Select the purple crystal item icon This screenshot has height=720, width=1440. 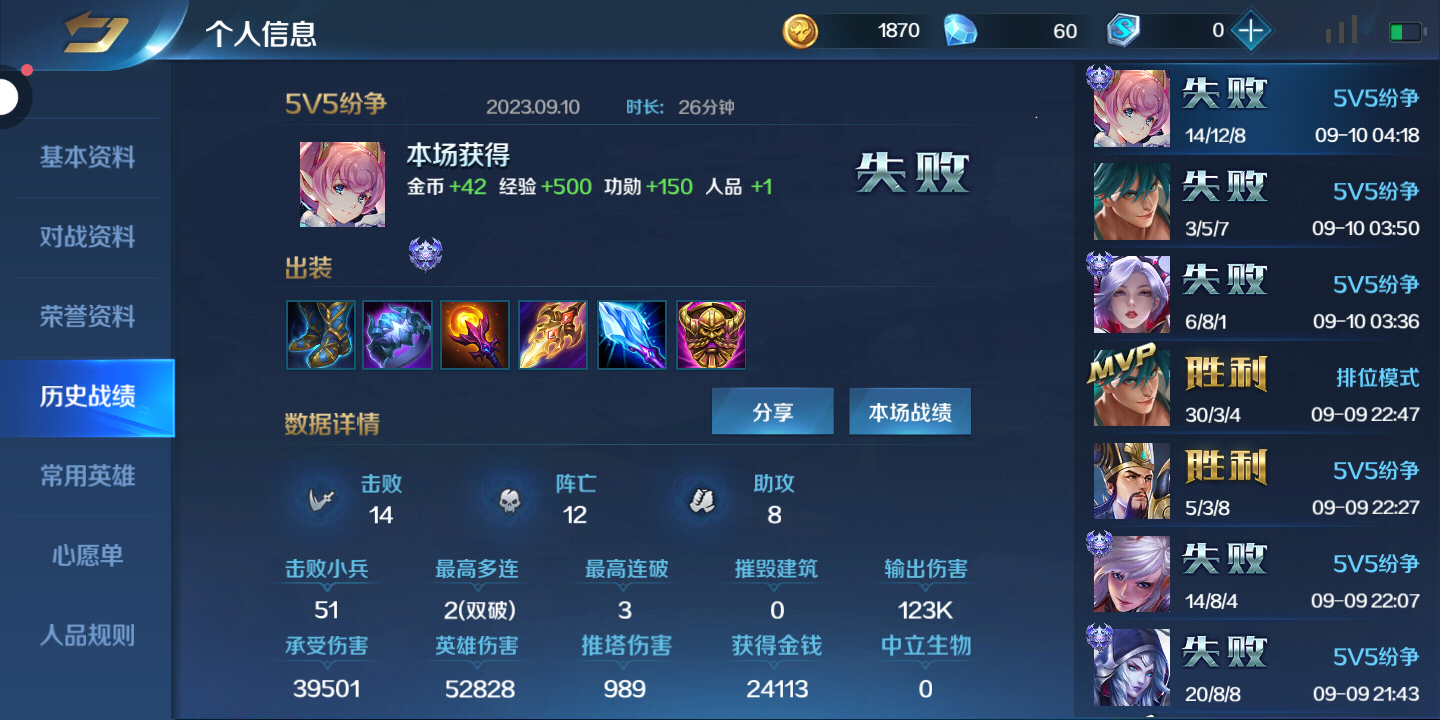pyautogui.click(x=398, y=335)
